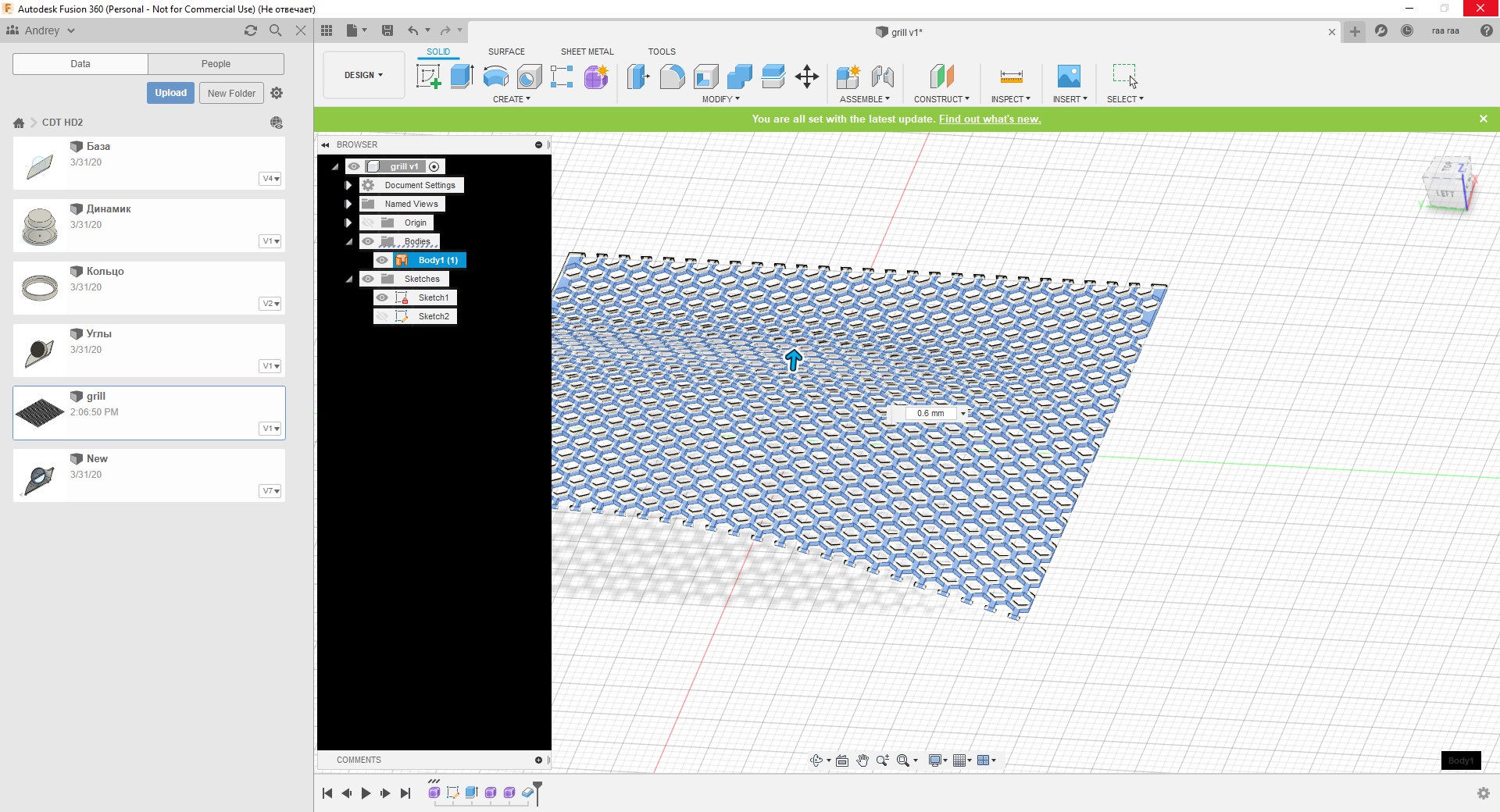Select the Joint tool icon
Viewport: 1500px width, 812px height.
[x=883, y=77]
